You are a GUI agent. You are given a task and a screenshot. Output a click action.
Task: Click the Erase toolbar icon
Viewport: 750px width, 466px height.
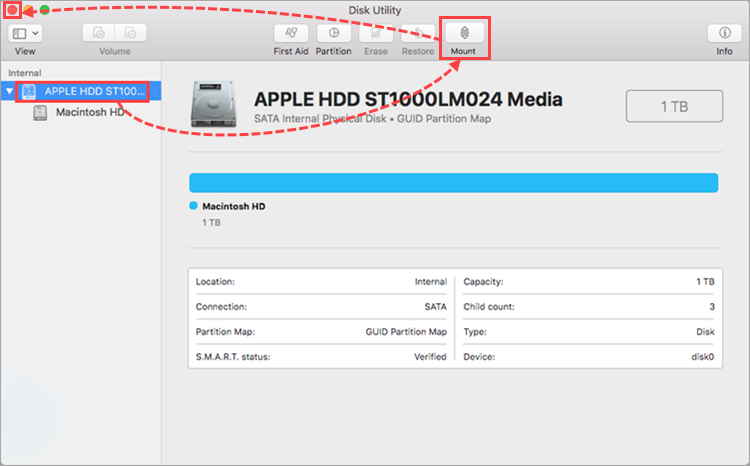(x=376, y=33)
